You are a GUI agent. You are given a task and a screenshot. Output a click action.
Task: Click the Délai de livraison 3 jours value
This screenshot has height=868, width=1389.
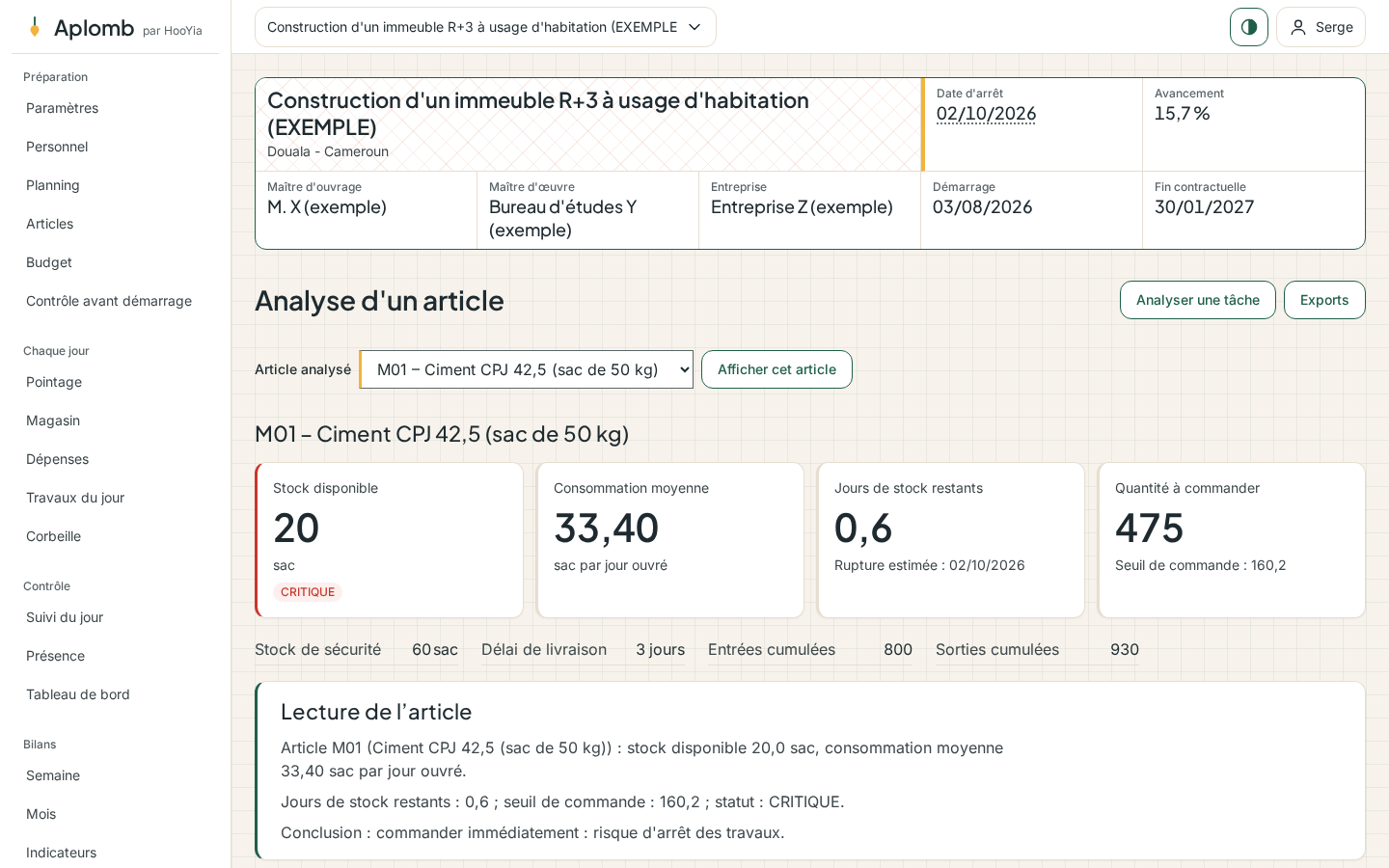click(660, 650)
